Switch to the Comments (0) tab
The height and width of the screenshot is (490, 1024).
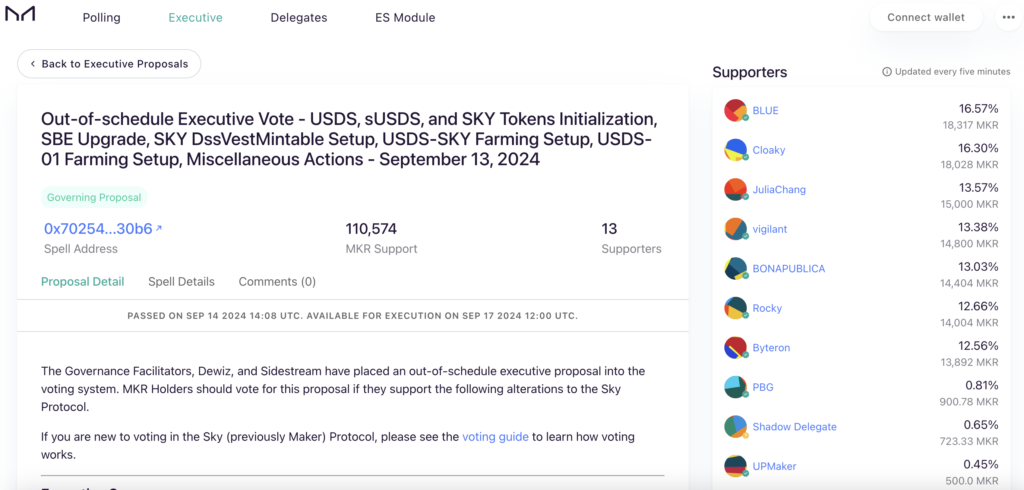coord(277,282)
